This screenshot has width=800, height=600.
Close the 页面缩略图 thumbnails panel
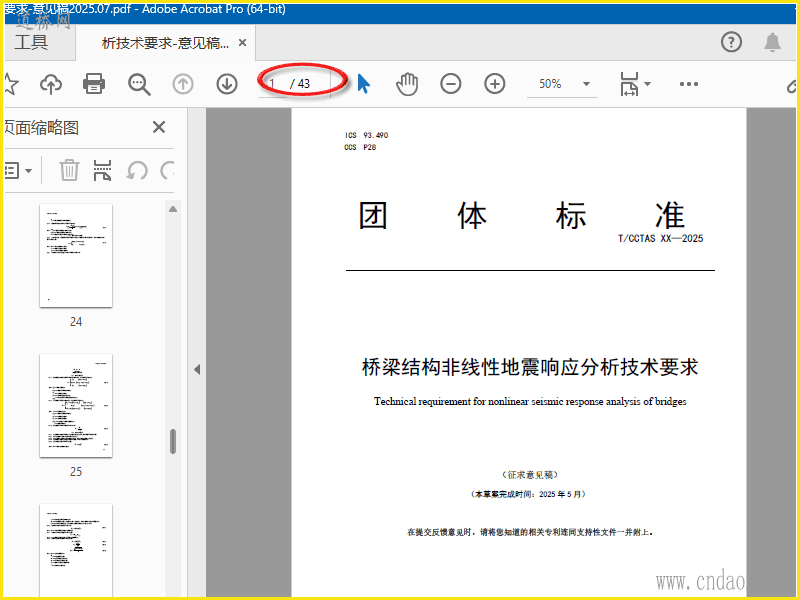pyautogui.click(x=159, y=127)
